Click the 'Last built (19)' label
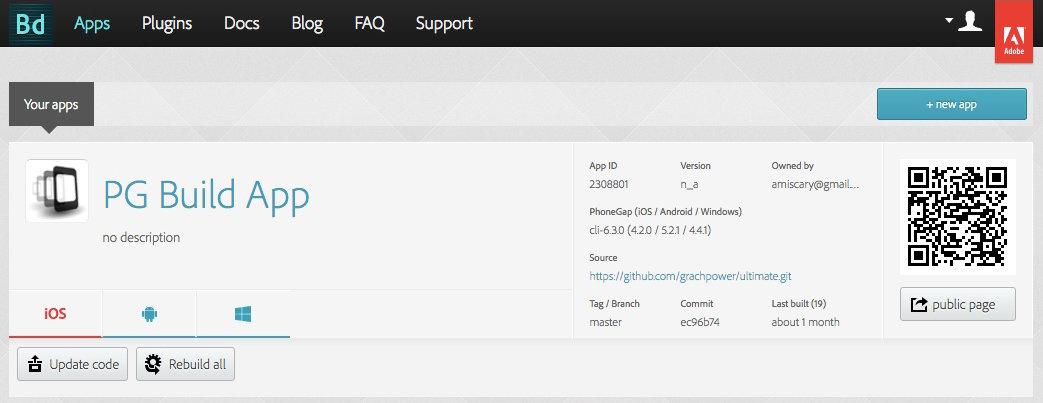This screenshot has height=403, width=1043. [x=799, y=303]
